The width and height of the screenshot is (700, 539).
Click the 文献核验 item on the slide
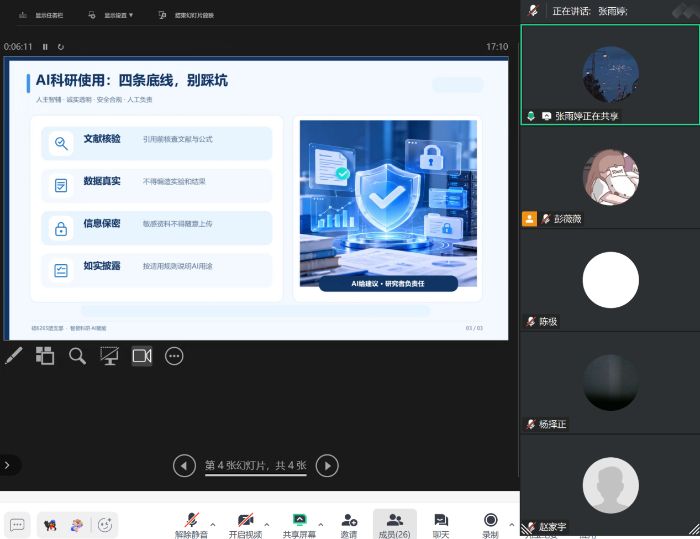point(157,143)
